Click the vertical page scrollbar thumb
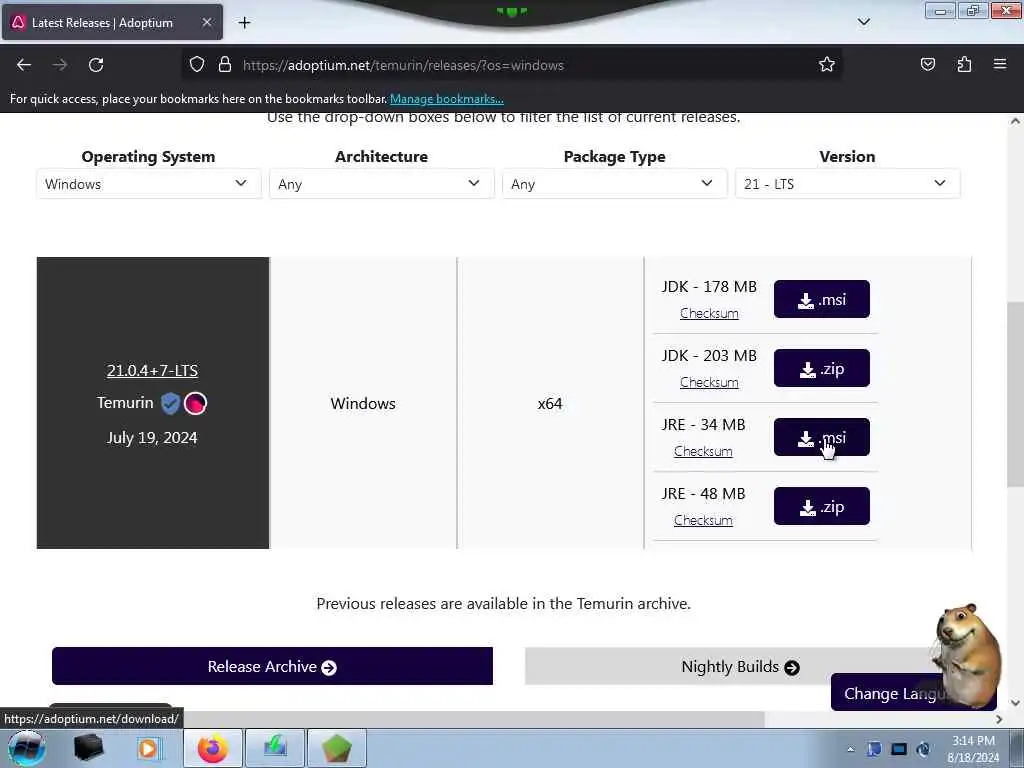1024x768 pixels. [1015, 395]
